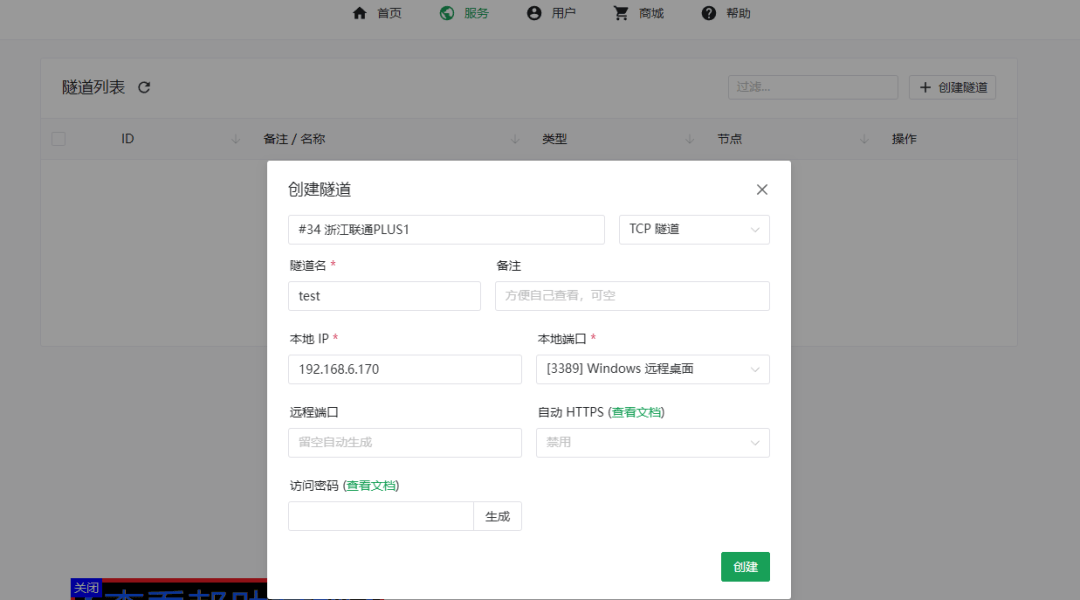Sort by 节点 column arrow
1080x600 pixels.
click(864, 139)
